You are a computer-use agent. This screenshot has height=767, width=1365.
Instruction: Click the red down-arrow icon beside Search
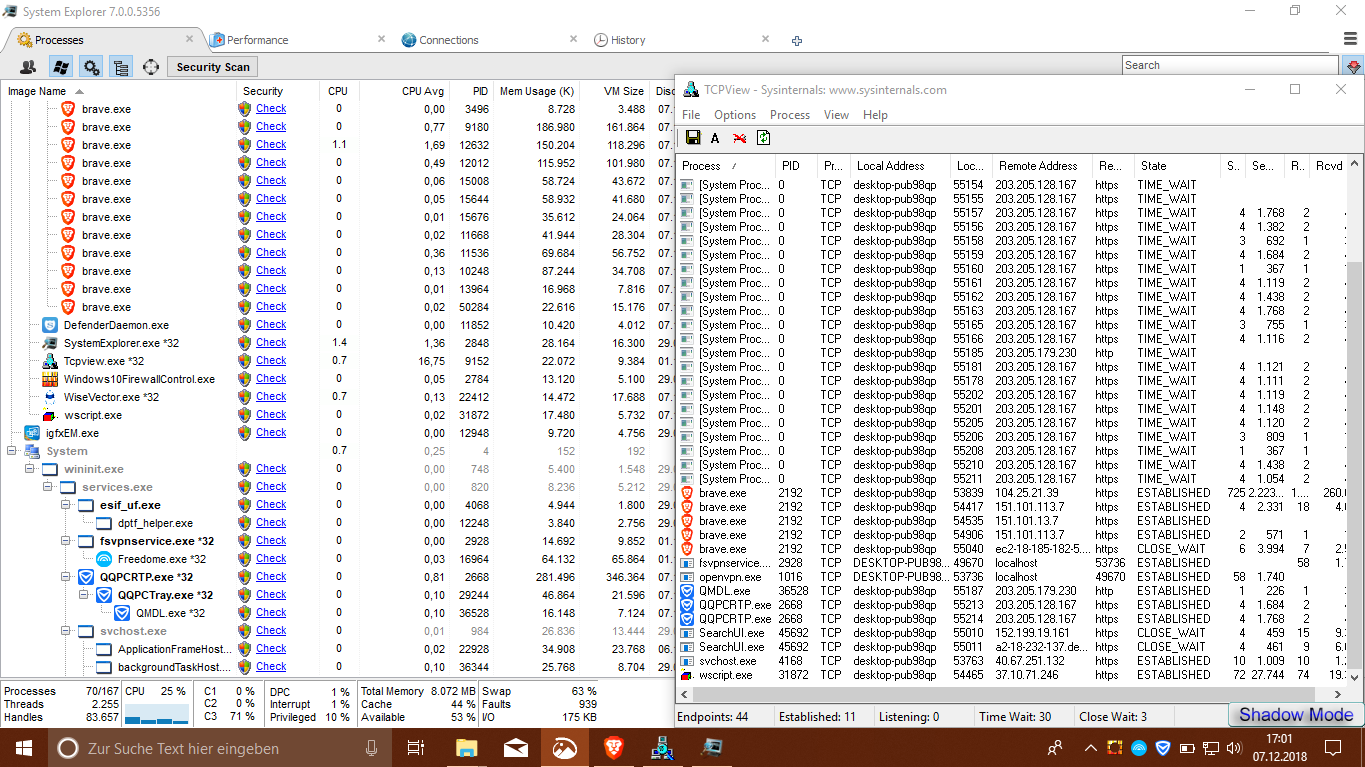click(1352, 66)
